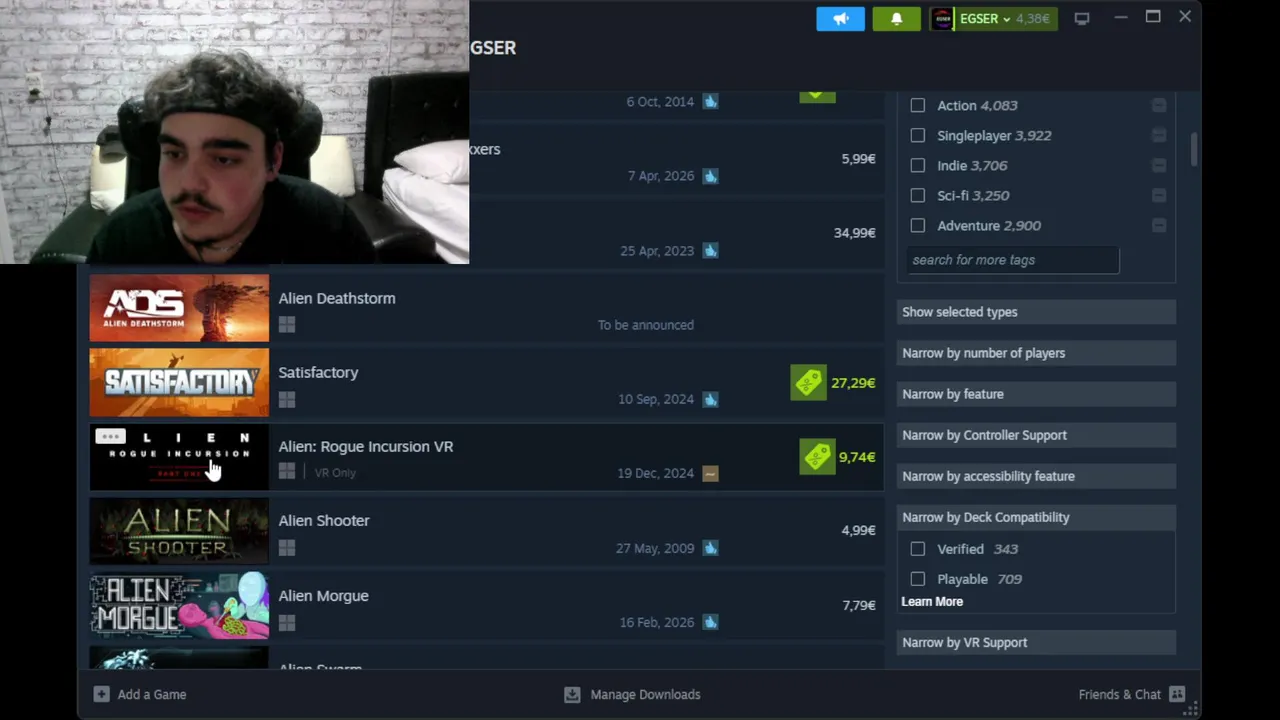This screenshot has height=720, width=1280.
Task: Click Satisfactory price 27,29€
Action: 853,383
